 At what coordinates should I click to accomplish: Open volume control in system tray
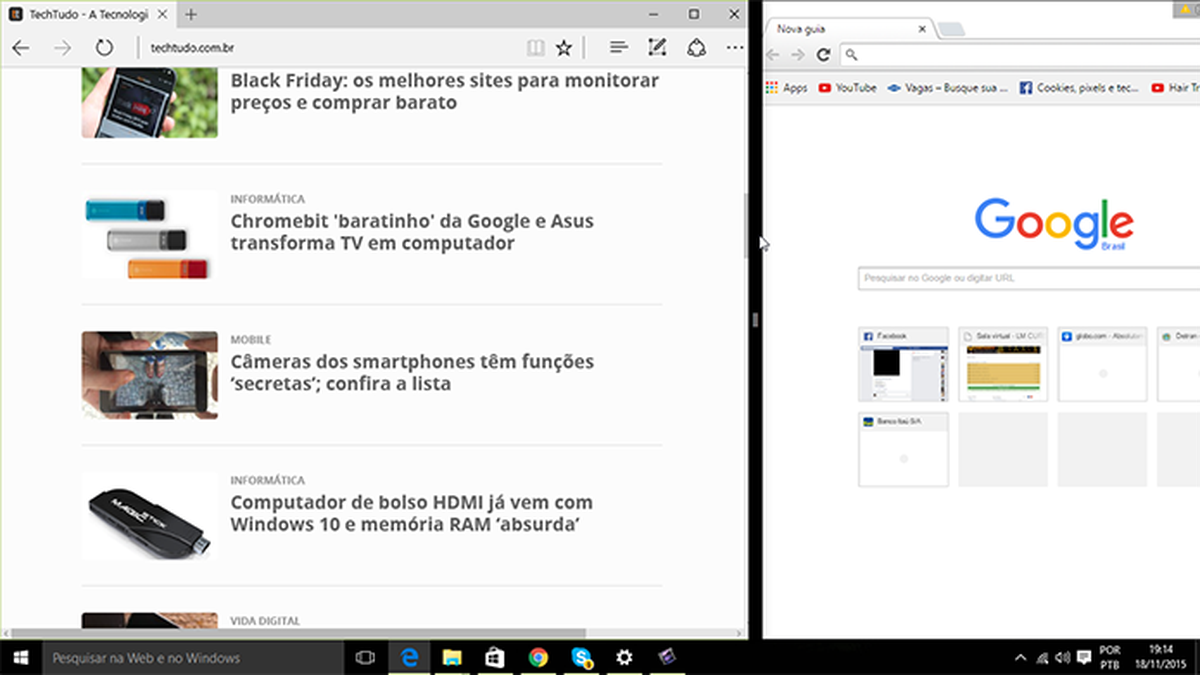tap(1062, 657)
